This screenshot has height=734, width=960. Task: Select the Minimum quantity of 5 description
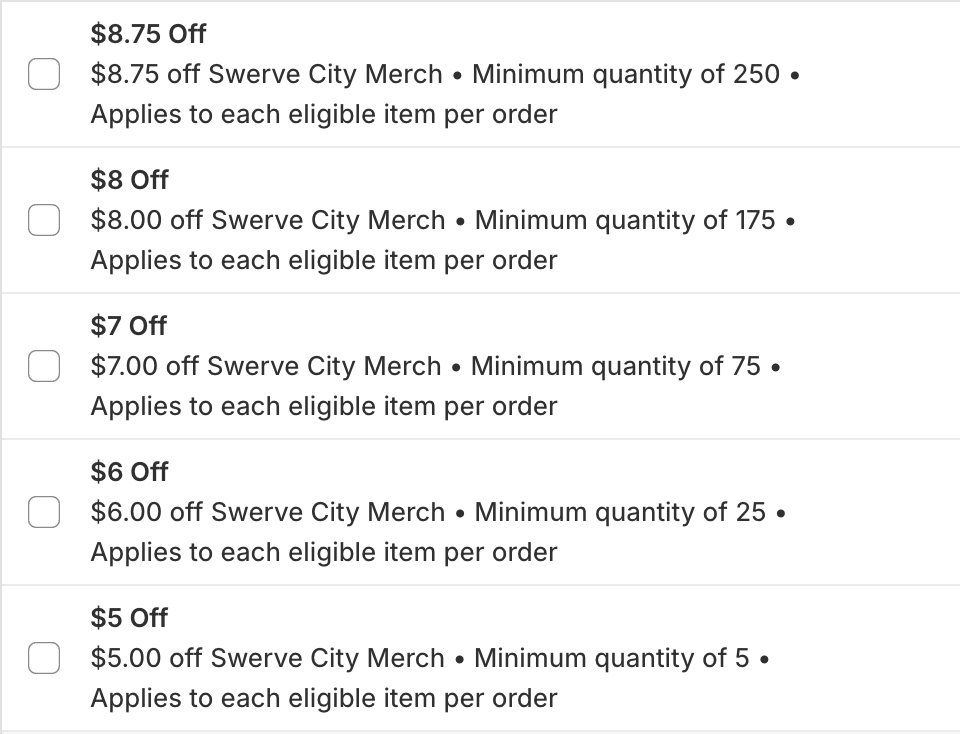click(612, 658)
